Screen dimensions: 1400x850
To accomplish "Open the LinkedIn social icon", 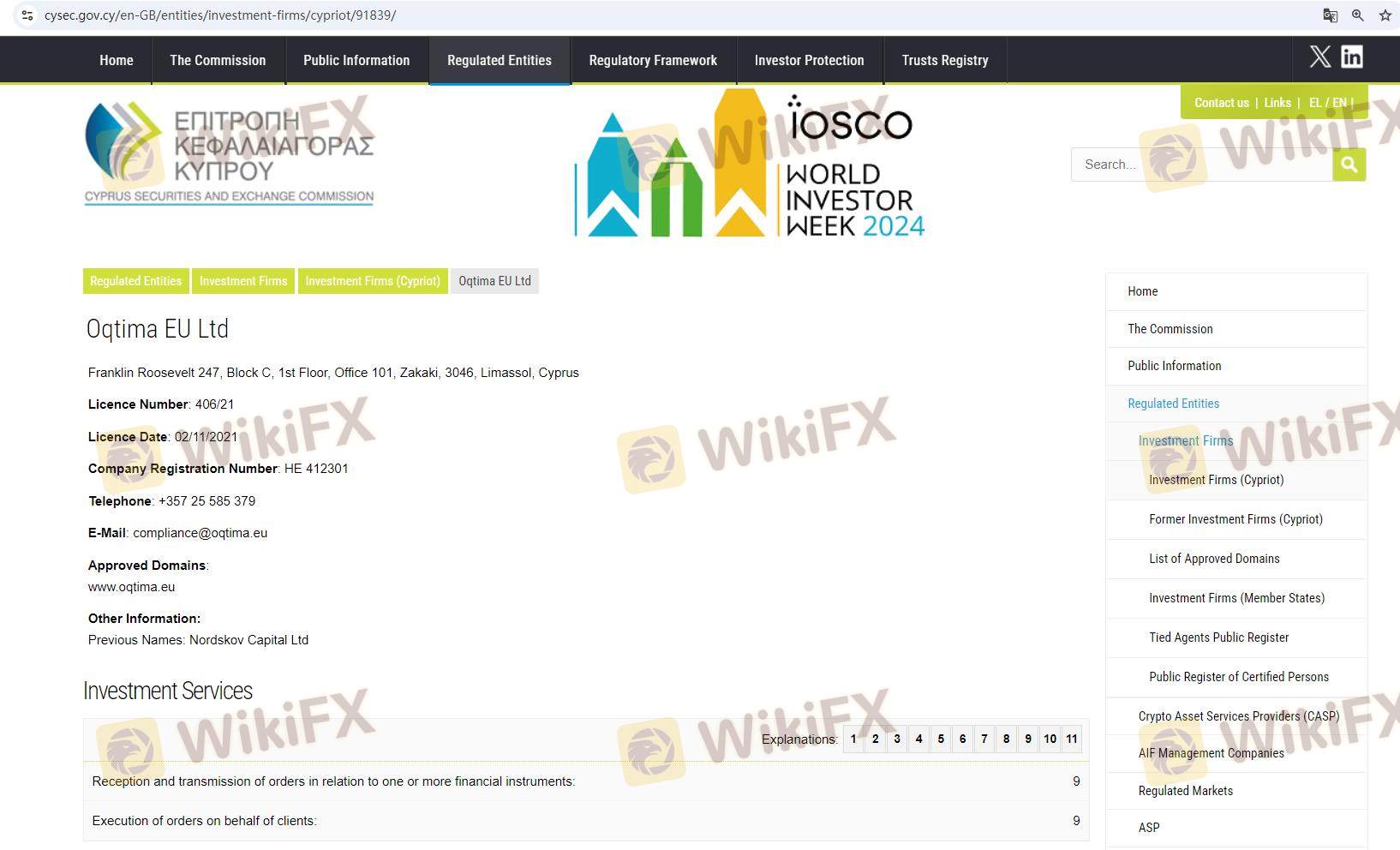I will click(x=1352, y=57).
